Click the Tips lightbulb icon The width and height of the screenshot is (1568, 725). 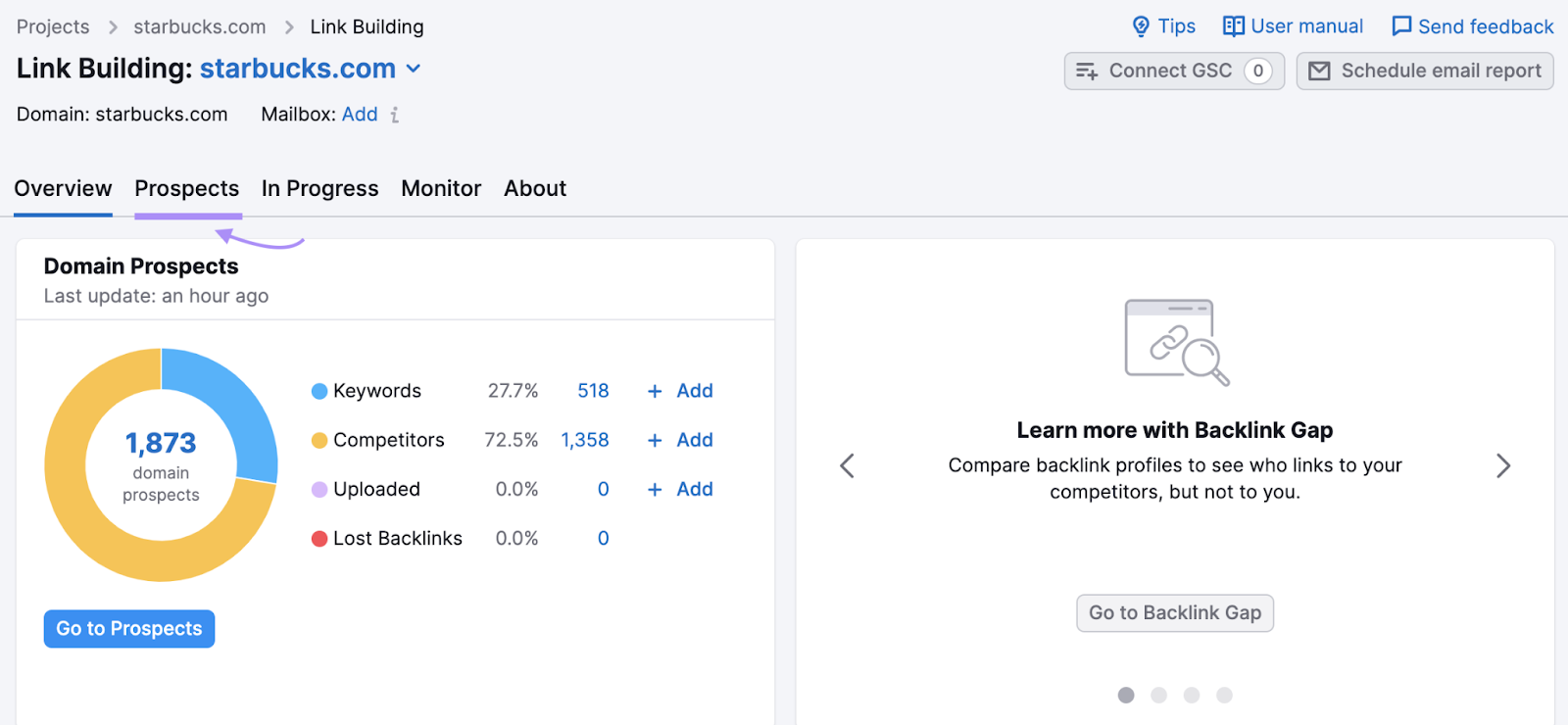coord(1141,26)
